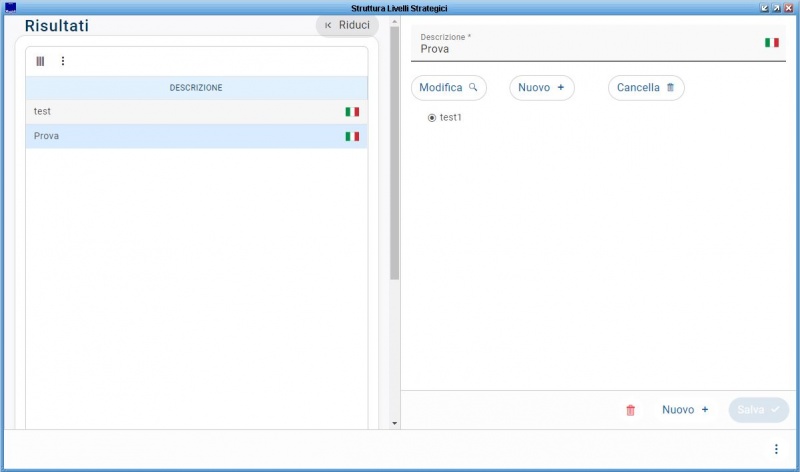Select the test row in results

(196, 112)
